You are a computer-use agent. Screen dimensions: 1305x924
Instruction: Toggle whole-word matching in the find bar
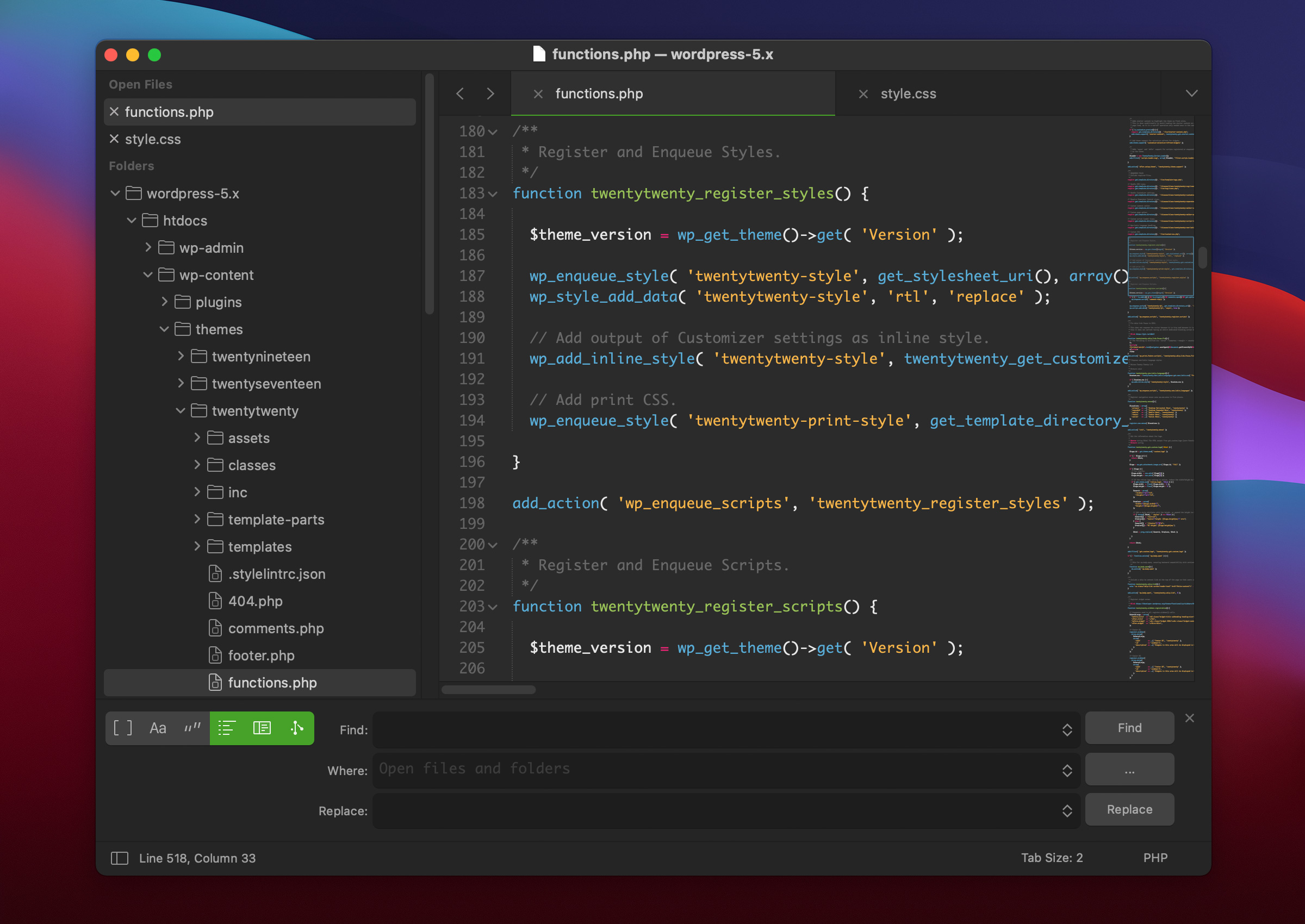coord(192,728)
